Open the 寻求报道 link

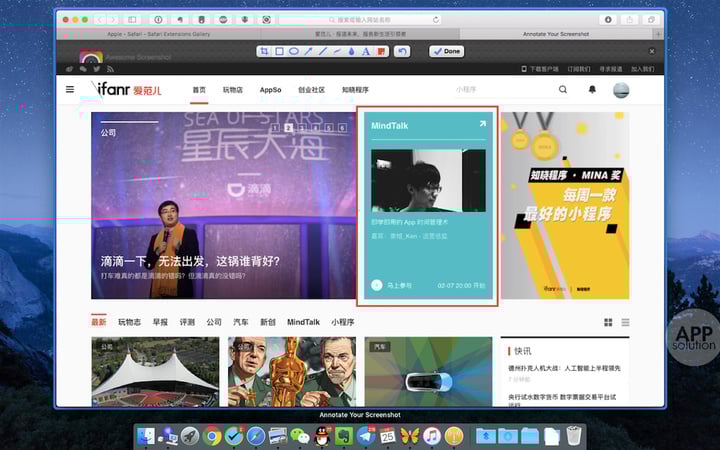point(611,69)
